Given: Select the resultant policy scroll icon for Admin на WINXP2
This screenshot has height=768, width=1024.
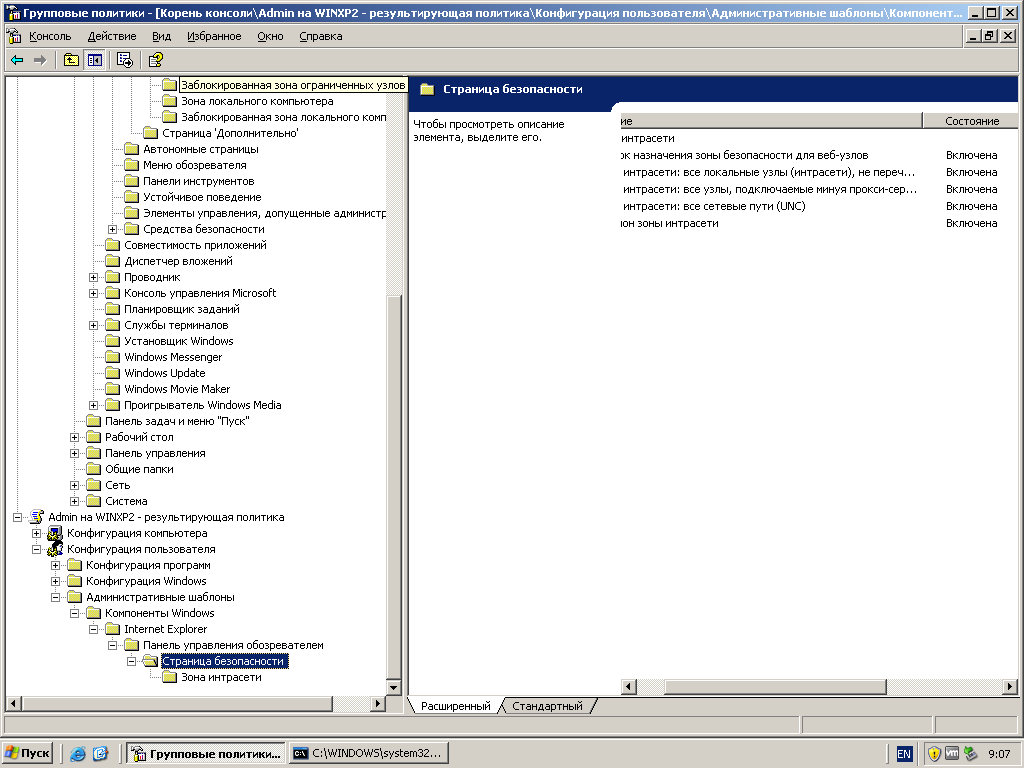Looking at the screenshot, I should pos(37,517).
